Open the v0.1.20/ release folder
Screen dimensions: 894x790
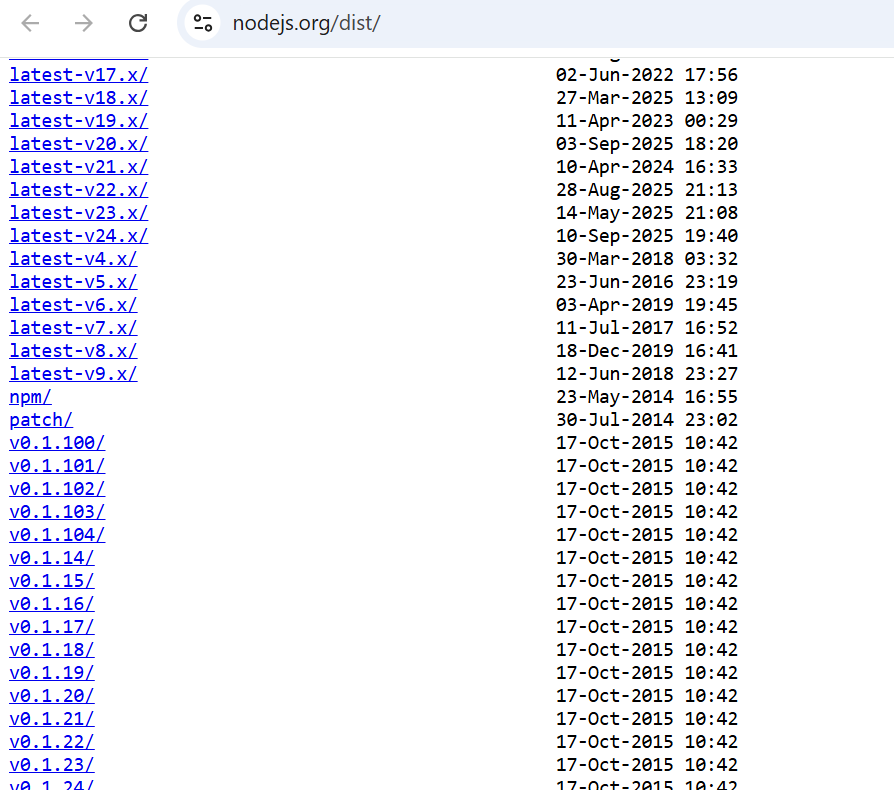pos(52,695)
